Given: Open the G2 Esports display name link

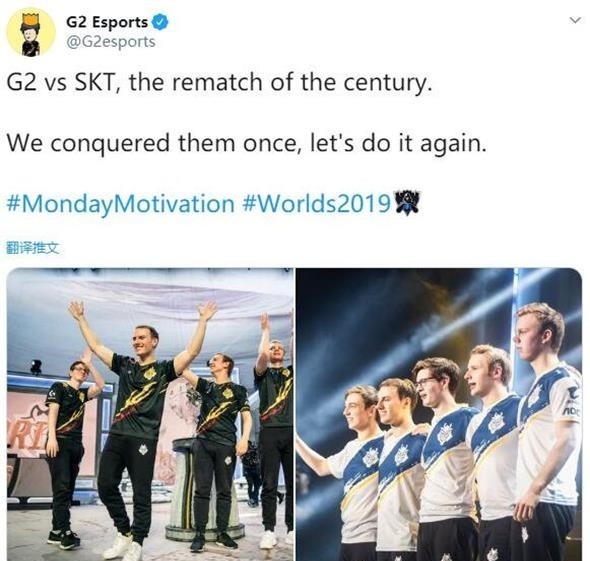Looking at the screenshot, I should point(107,22).
